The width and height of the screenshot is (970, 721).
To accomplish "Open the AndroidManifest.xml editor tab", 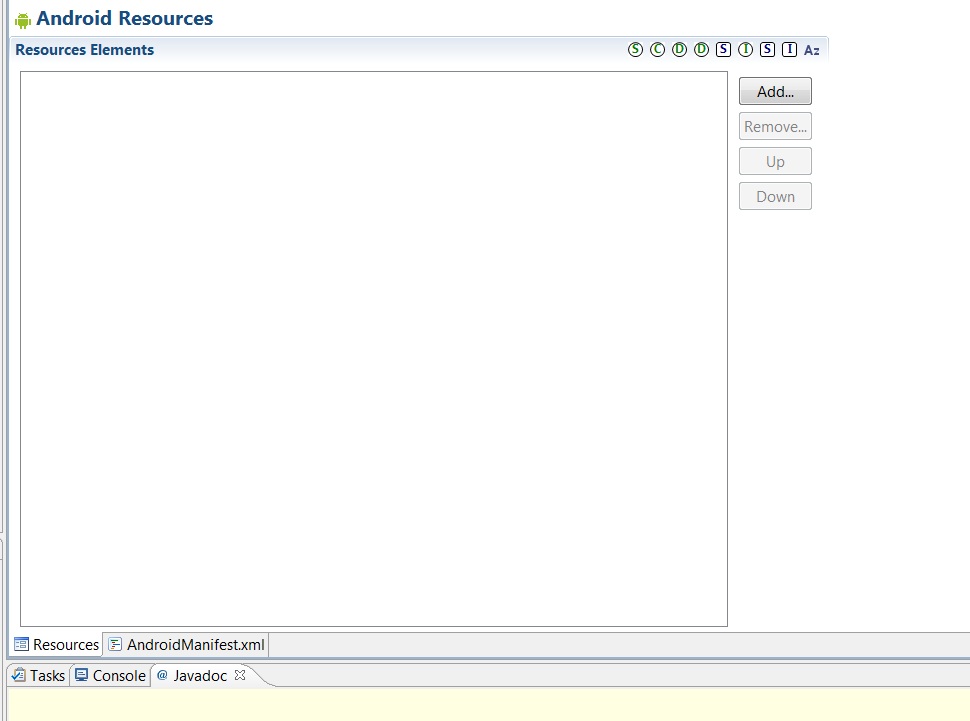I will 186,644.
